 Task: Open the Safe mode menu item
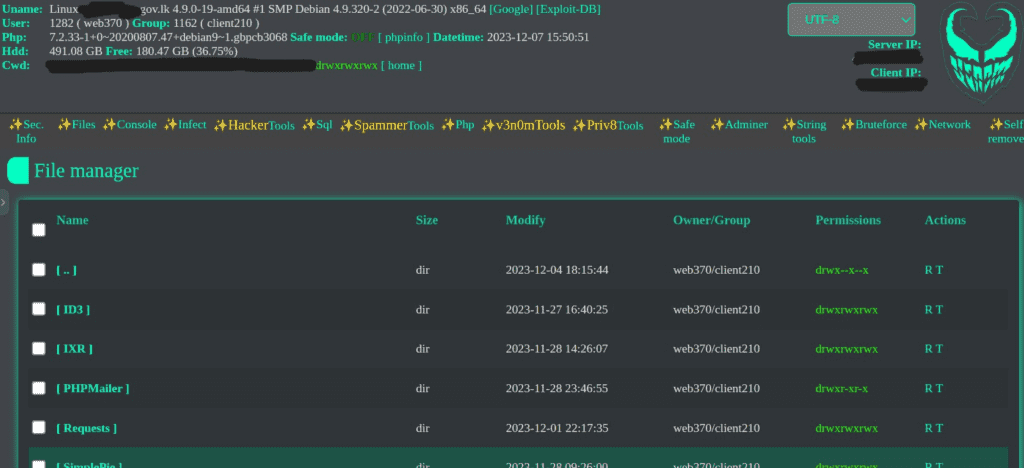(677, 131)
